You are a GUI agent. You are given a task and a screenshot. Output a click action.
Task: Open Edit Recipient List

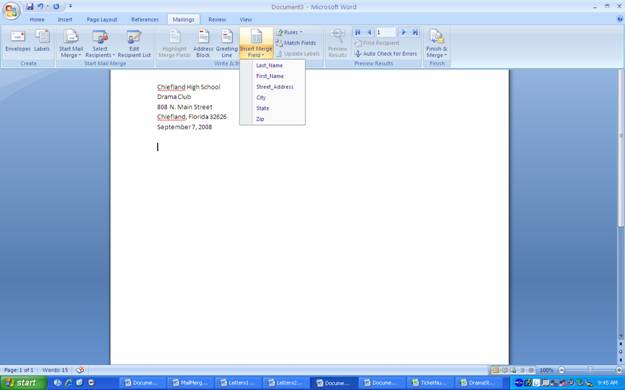point(134,43)
